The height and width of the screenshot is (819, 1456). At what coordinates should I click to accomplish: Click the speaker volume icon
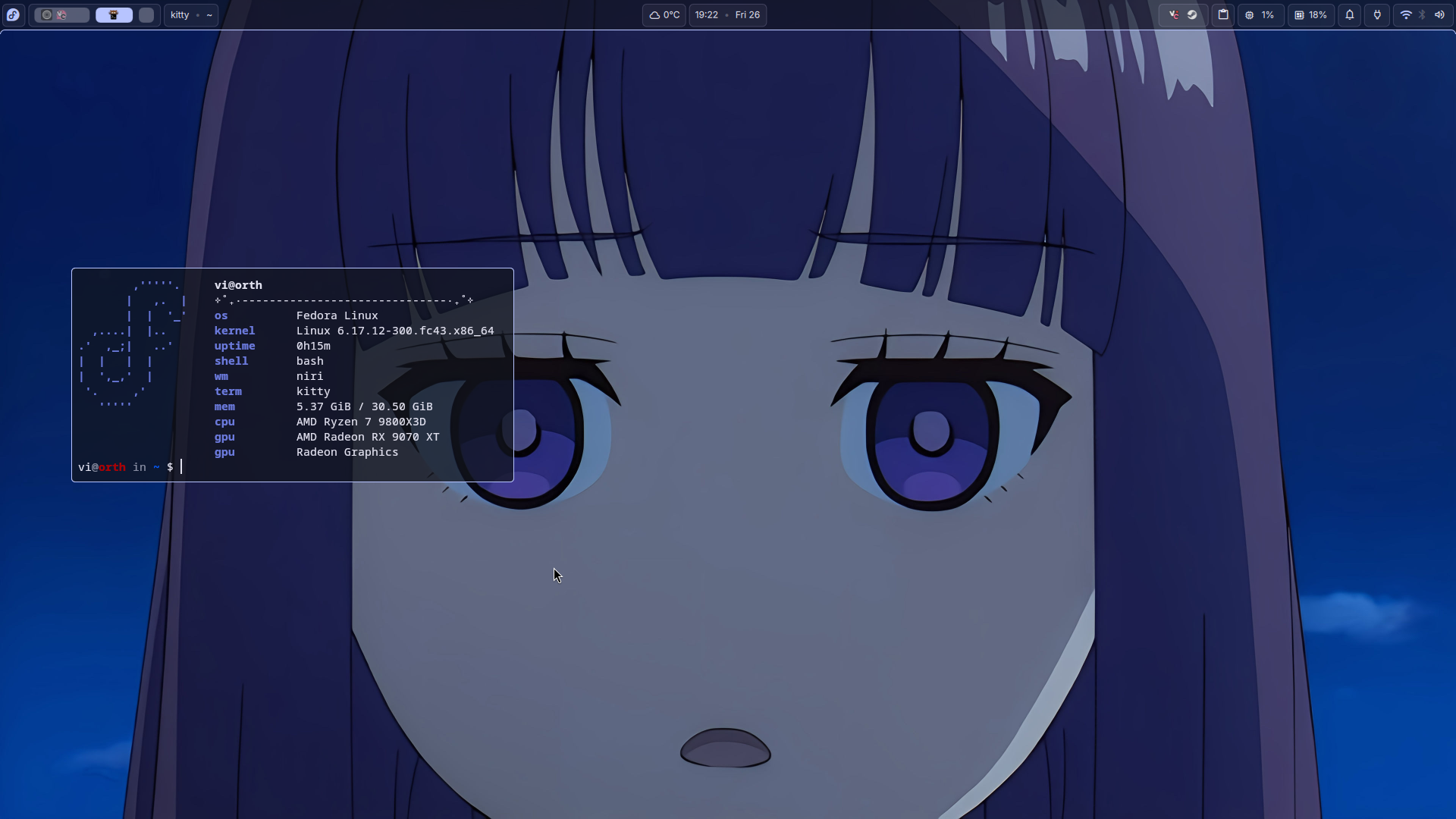(x=1439, y=14)
